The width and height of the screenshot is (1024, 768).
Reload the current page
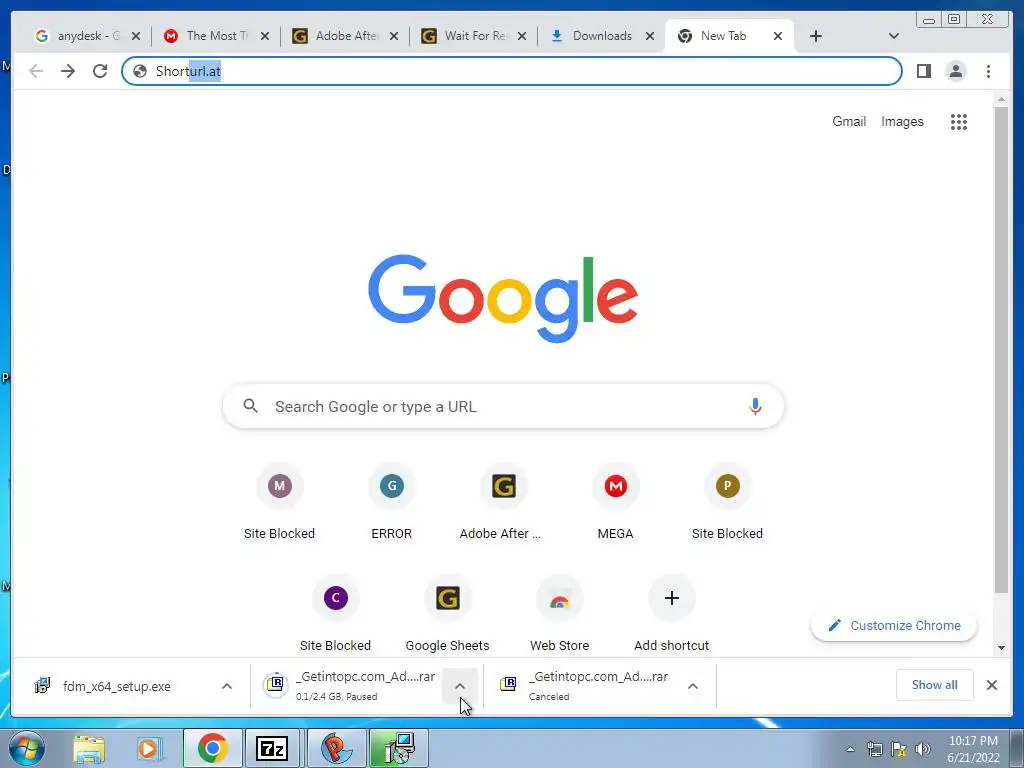click(x=100, y=71)
